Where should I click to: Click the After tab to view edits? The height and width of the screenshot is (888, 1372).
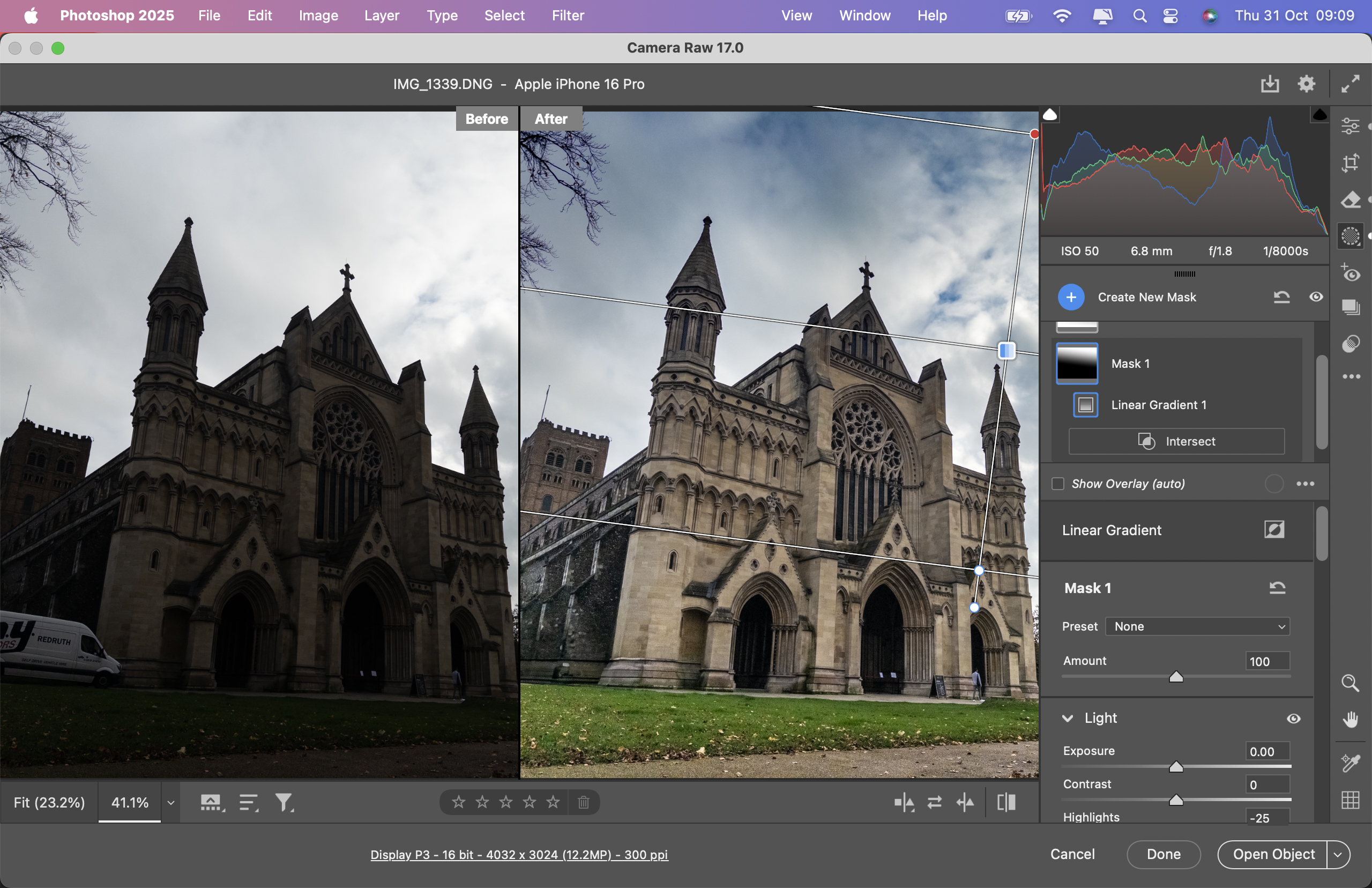tap(551, 118)
